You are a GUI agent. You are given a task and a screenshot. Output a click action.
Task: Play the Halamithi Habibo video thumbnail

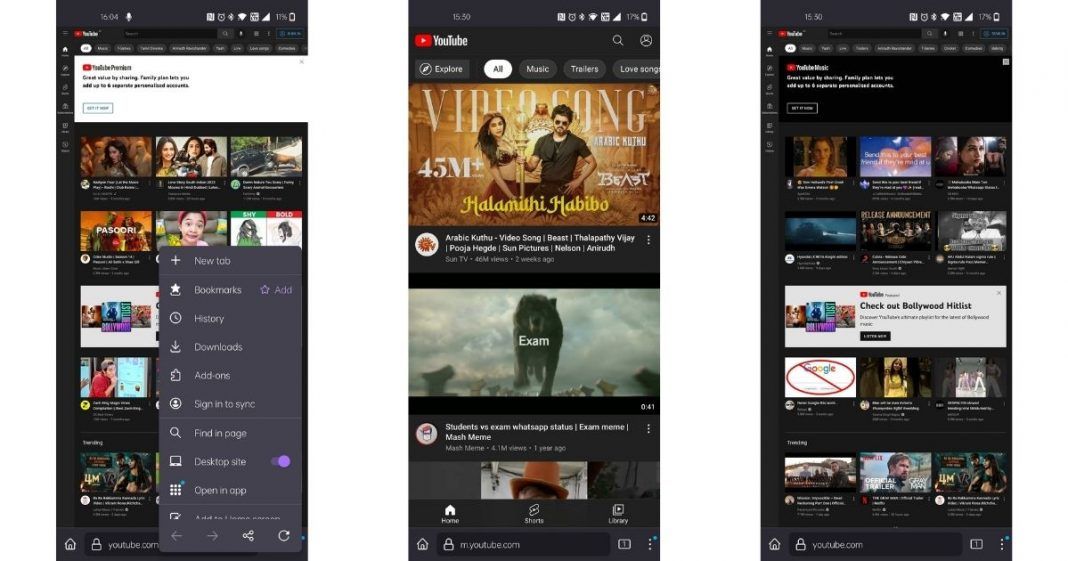534,155
